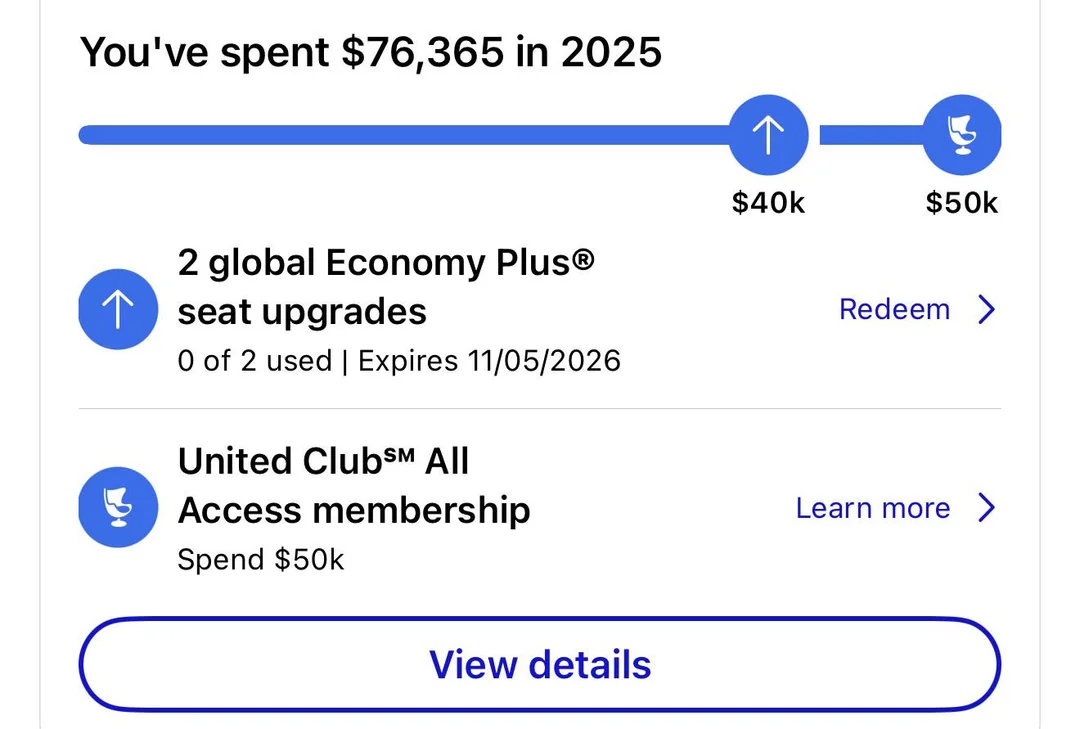Click the arrow icon beside seat upgrades row

(x=118, y=310)
